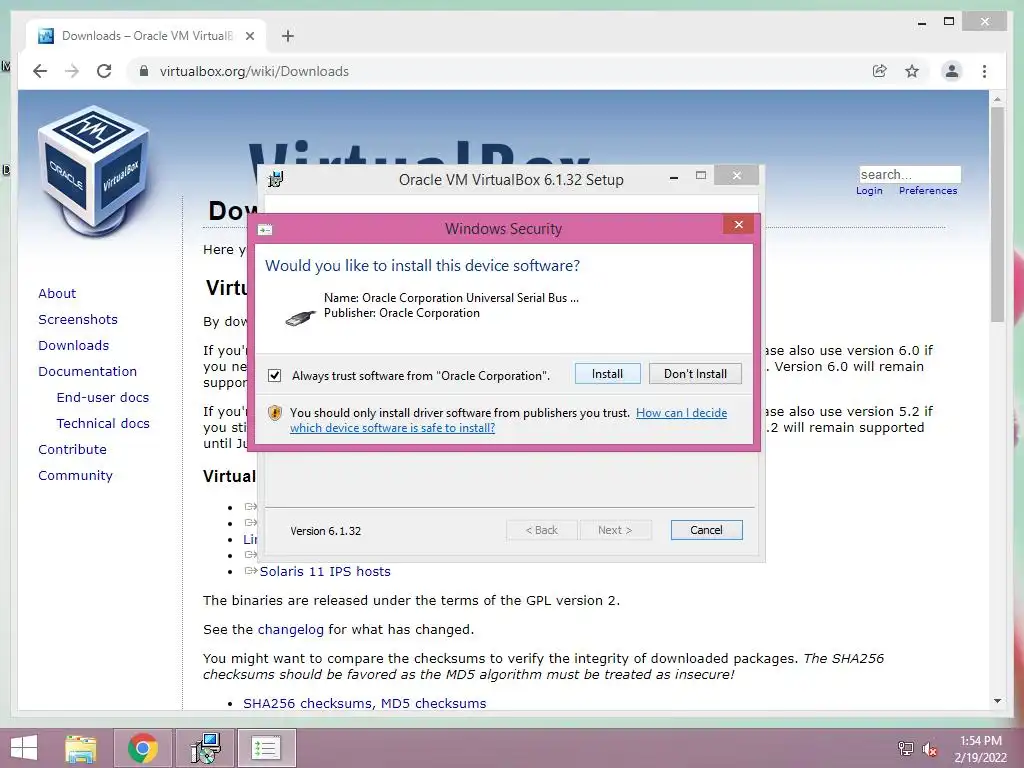Bookmark this page with star icon
This screenshot has width=1024, height=768.
[x=912, y=71]
